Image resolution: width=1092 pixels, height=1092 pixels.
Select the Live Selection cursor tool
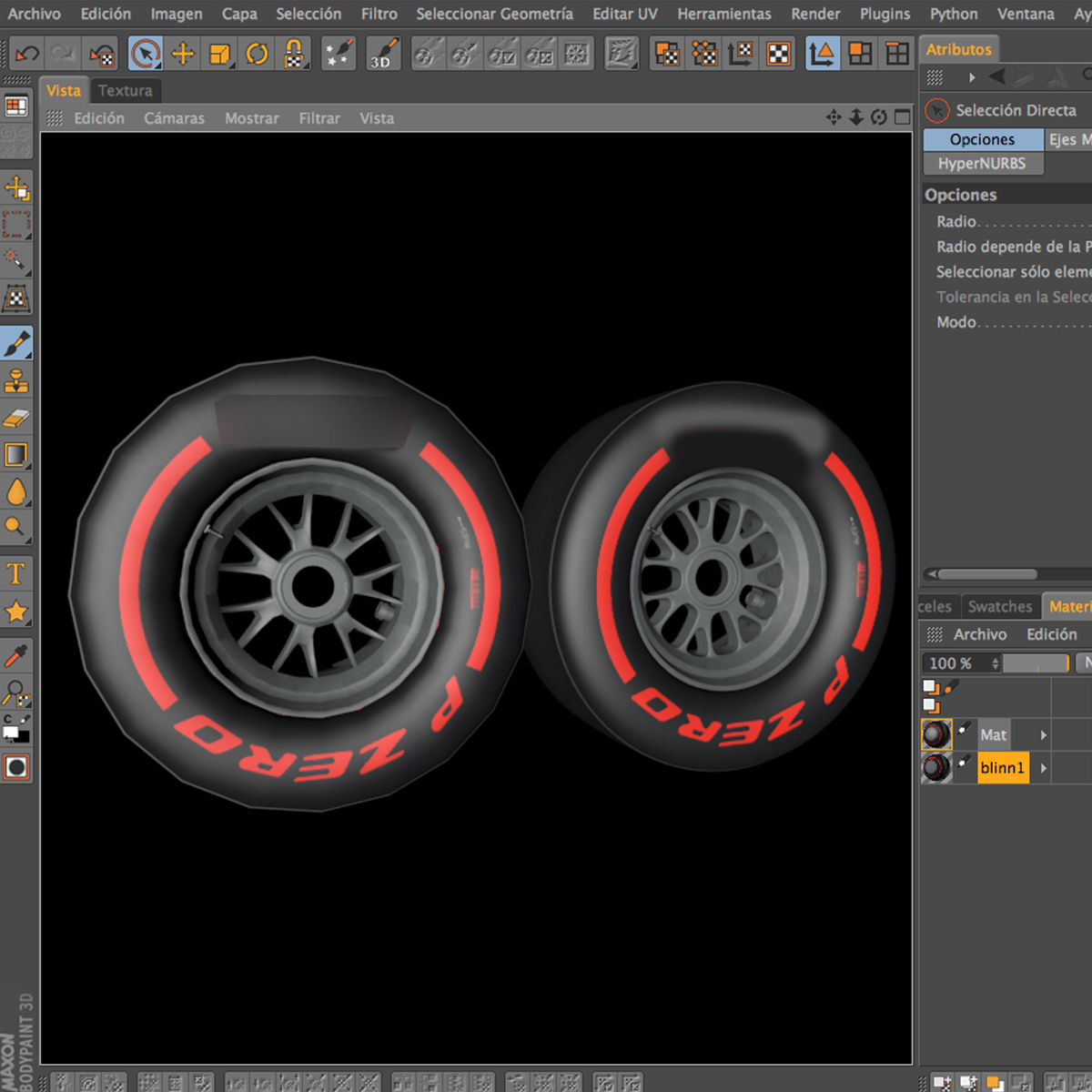(145, 55)
